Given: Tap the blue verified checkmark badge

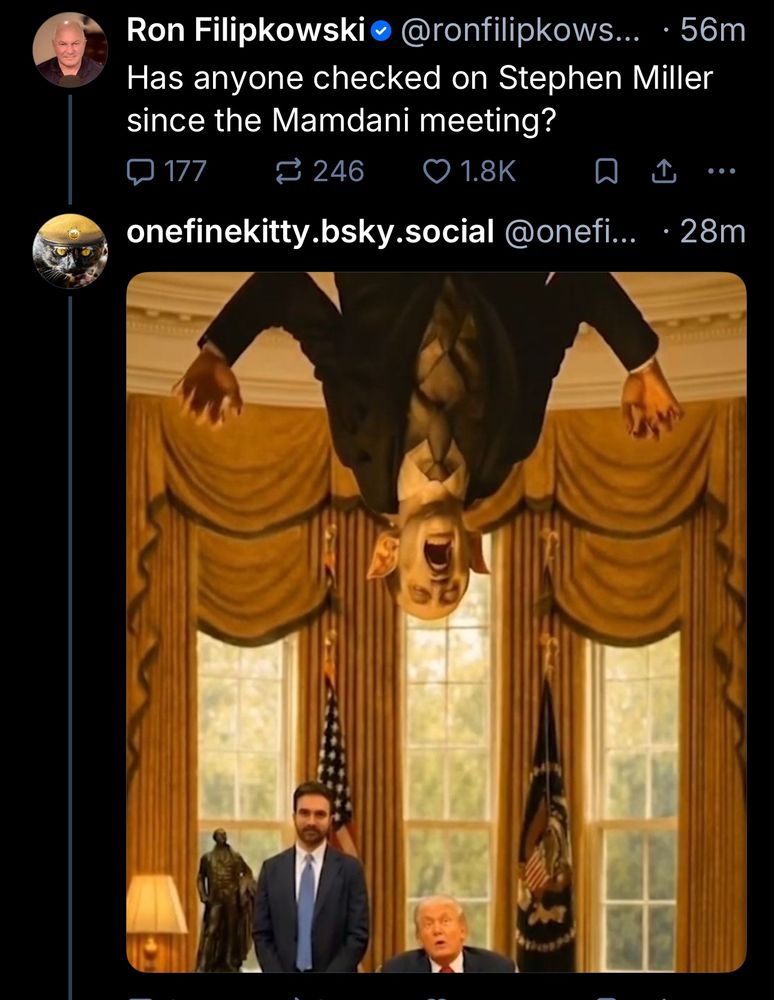Looking at the screenshot, I should 380,31.
